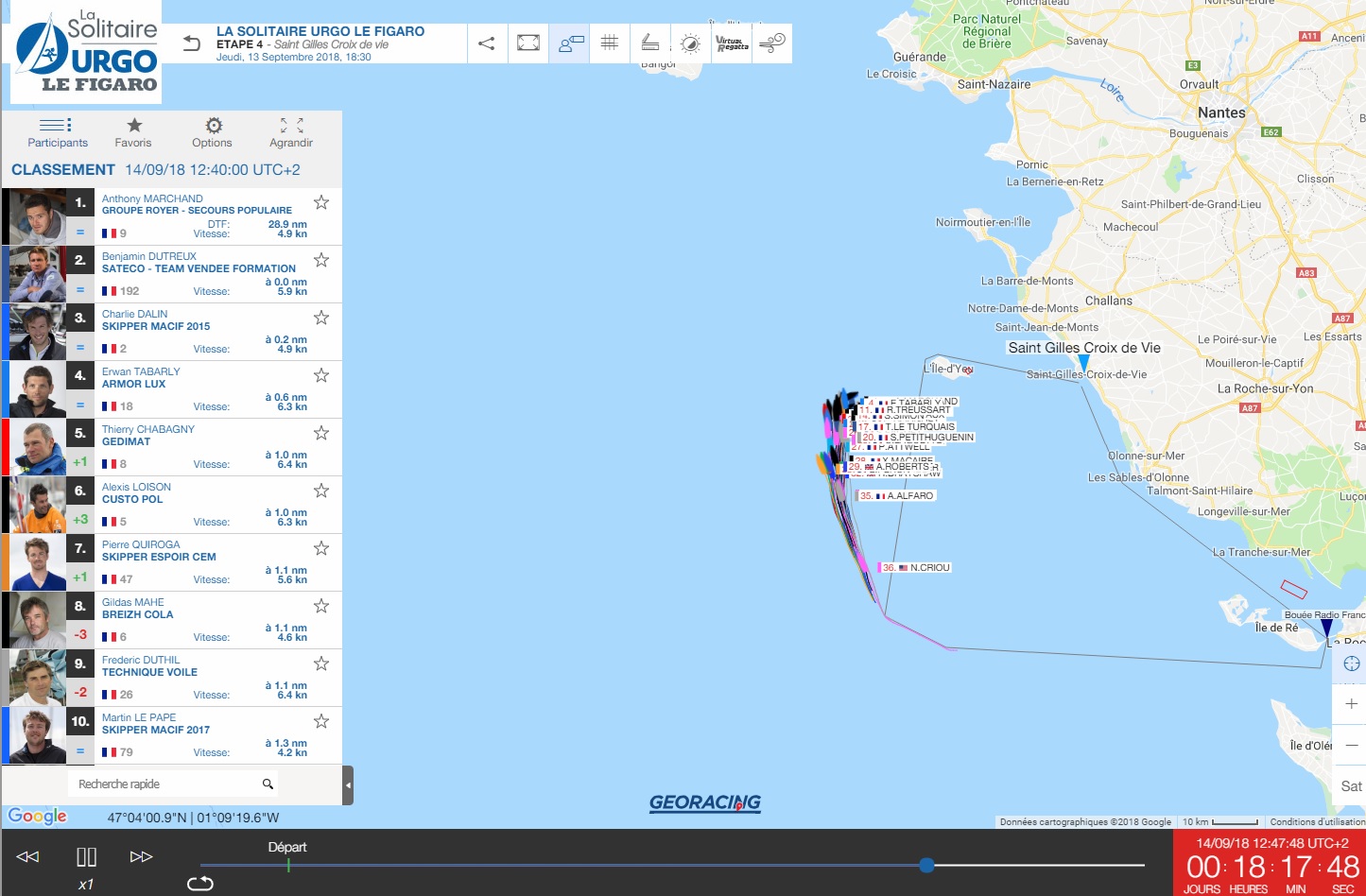Toggle the wind display icon
Image resolution: width=1366 pixels, height=896 pixels.
point(772,43)
